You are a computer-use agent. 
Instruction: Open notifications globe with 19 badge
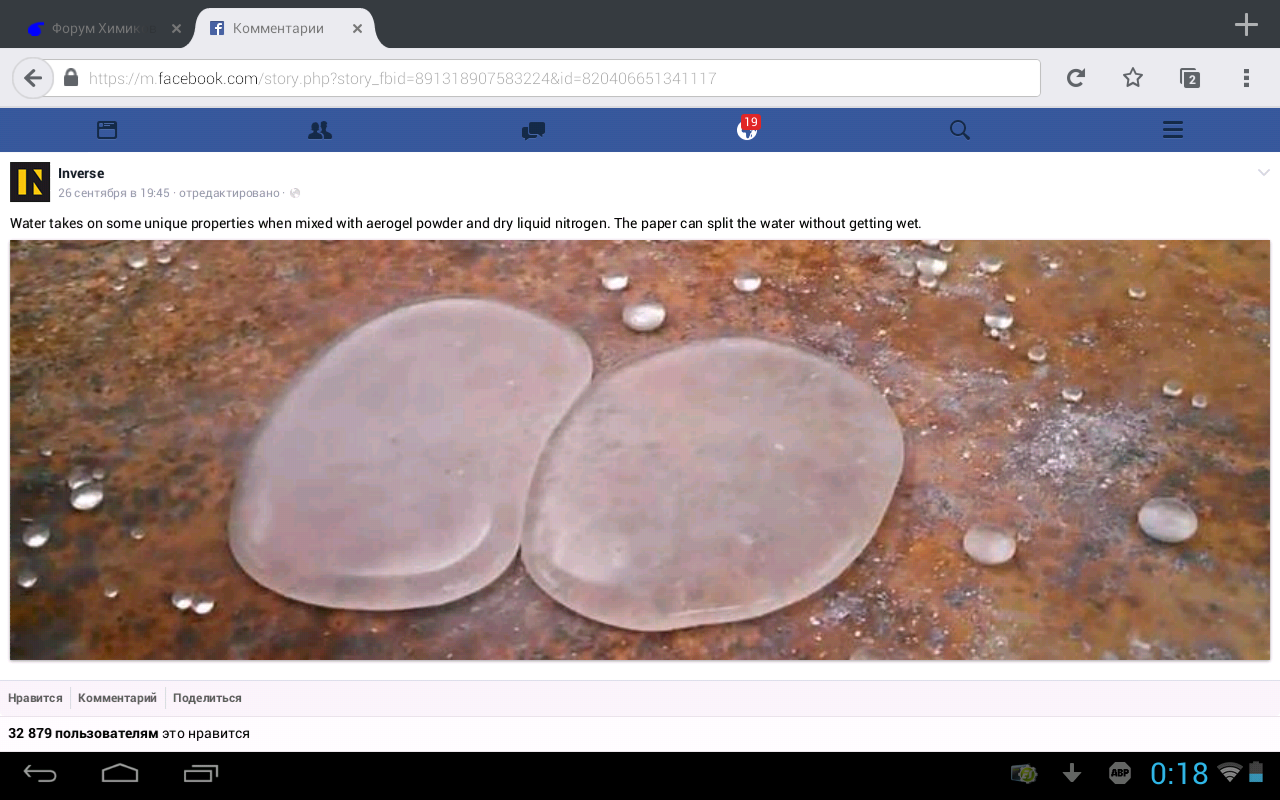747,129
